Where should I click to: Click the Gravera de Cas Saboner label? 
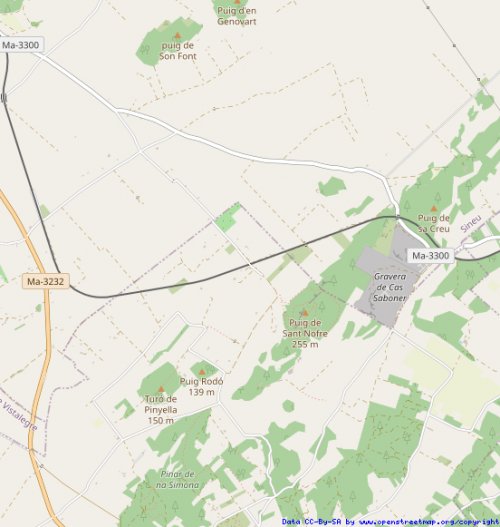pos(389,287)
